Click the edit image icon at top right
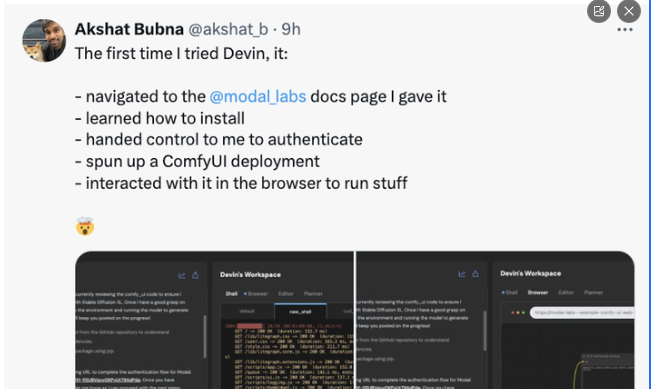This screenshot has height=389, width=658. tap(599, 11)
